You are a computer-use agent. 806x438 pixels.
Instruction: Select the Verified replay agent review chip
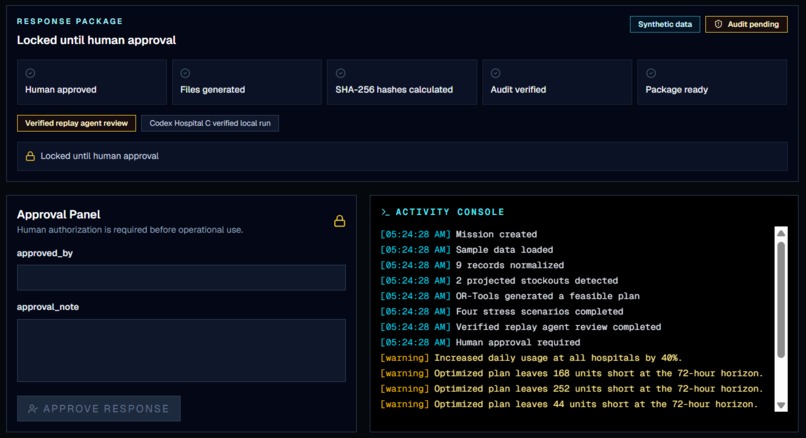[x=77, y=123]
